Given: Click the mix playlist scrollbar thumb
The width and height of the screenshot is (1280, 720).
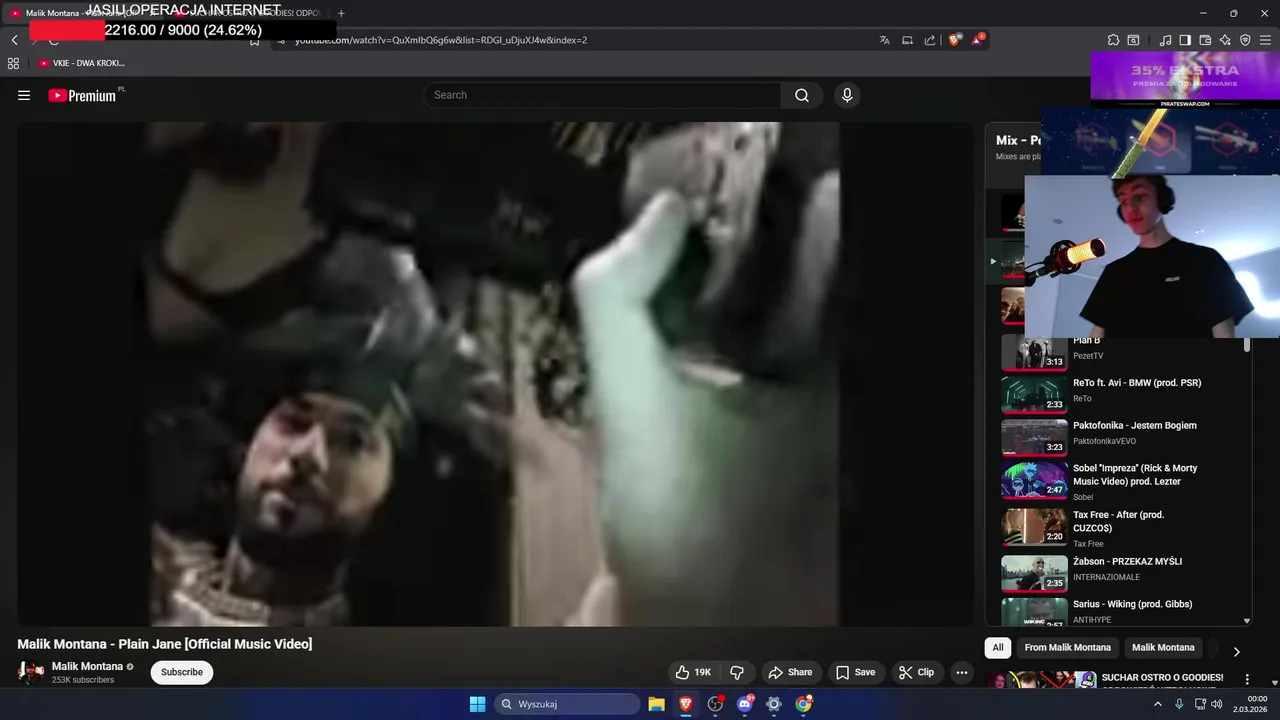Looking at the screenshot, I should pos(1247,345).
